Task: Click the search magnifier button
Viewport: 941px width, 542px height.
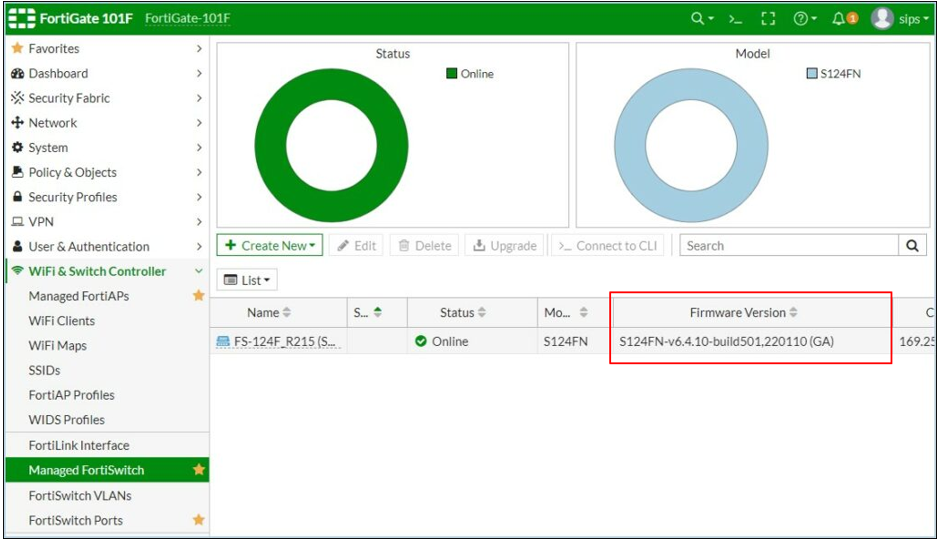Action: coord(912,245)
